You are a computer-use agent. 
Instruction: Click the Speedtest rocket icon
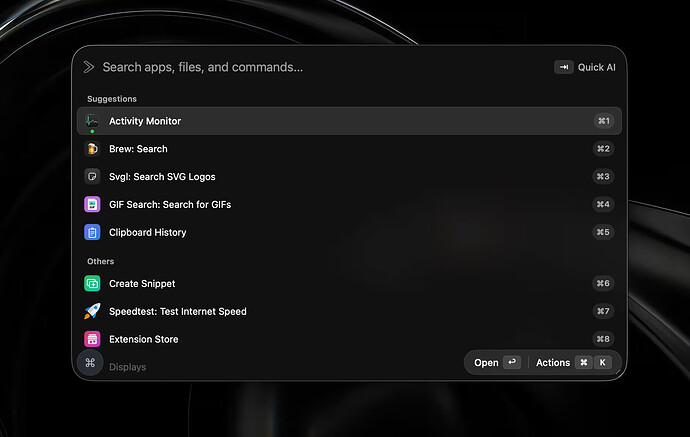92,311
